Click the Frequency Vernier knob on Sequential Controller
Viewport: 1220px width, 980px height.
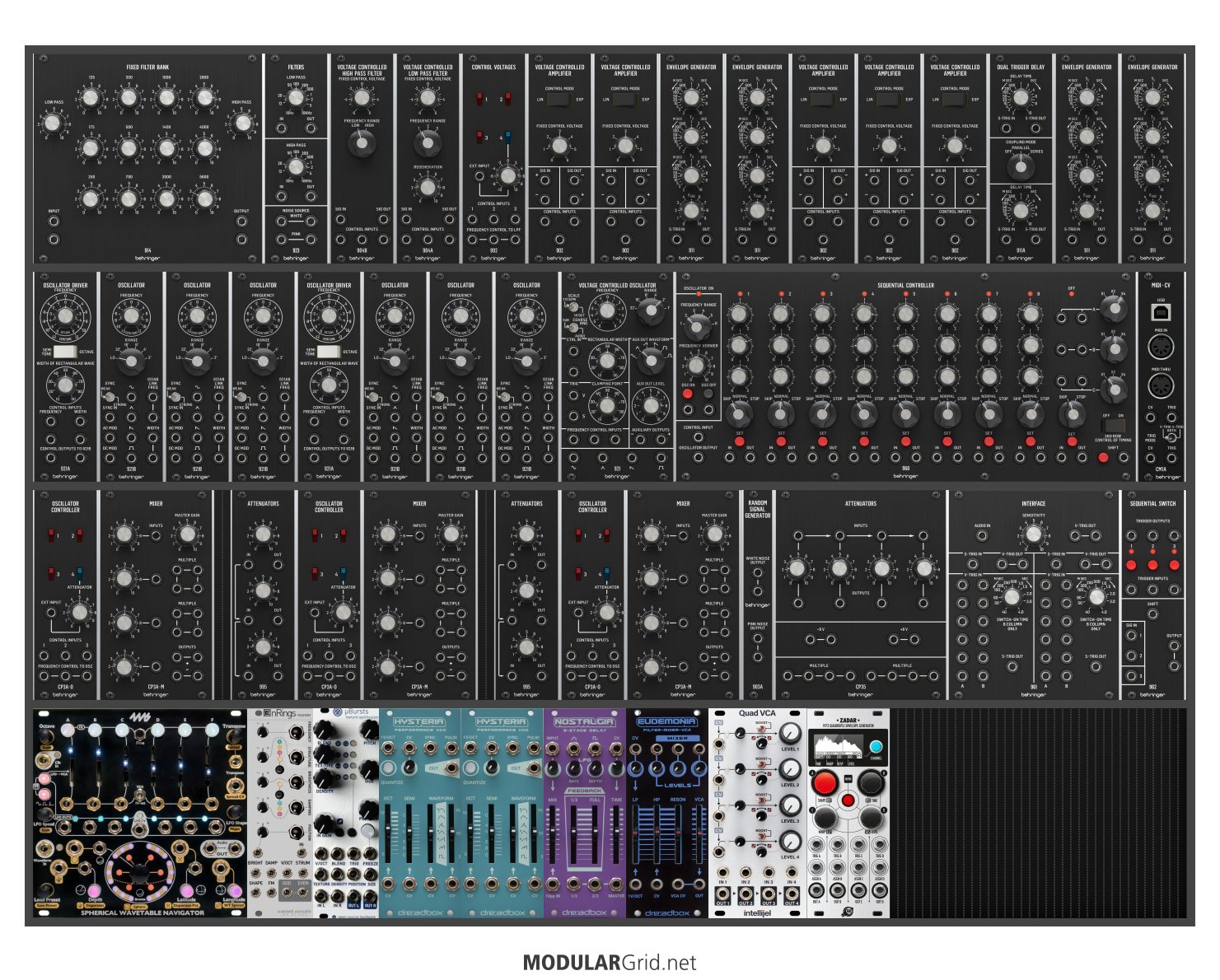698,366
